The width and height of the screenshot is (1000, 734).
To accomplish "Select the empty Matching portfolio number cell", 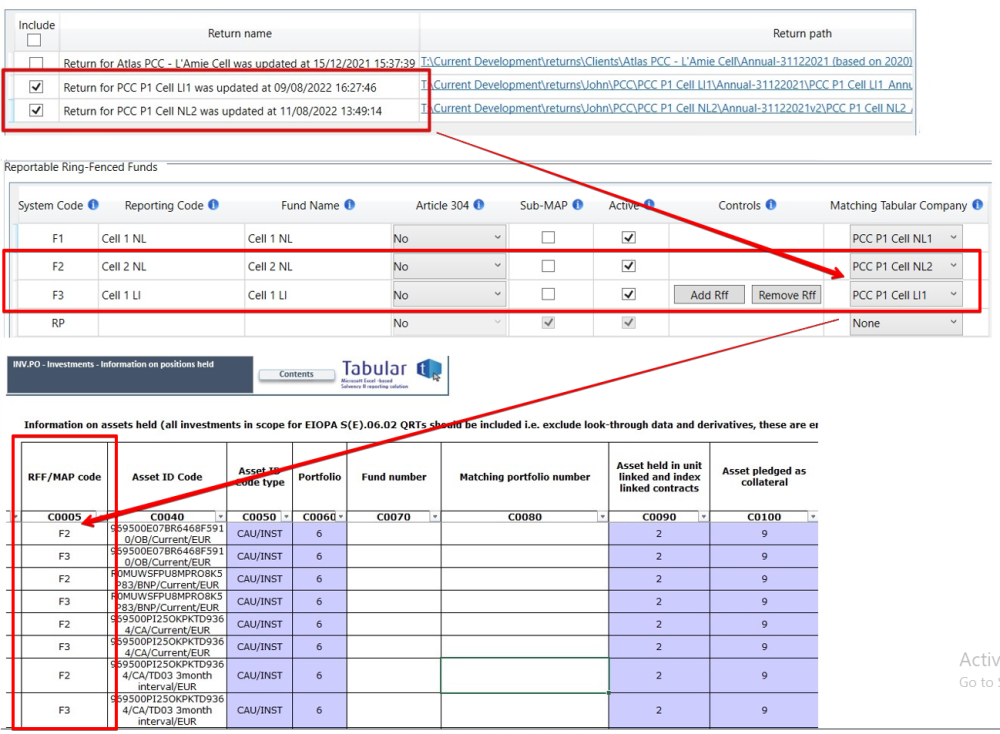I will [523, 675].
